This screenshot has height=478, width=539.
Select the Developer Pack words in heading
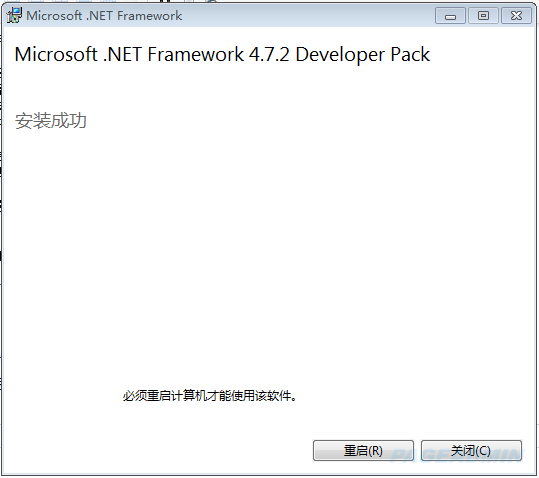pos(363,55)
